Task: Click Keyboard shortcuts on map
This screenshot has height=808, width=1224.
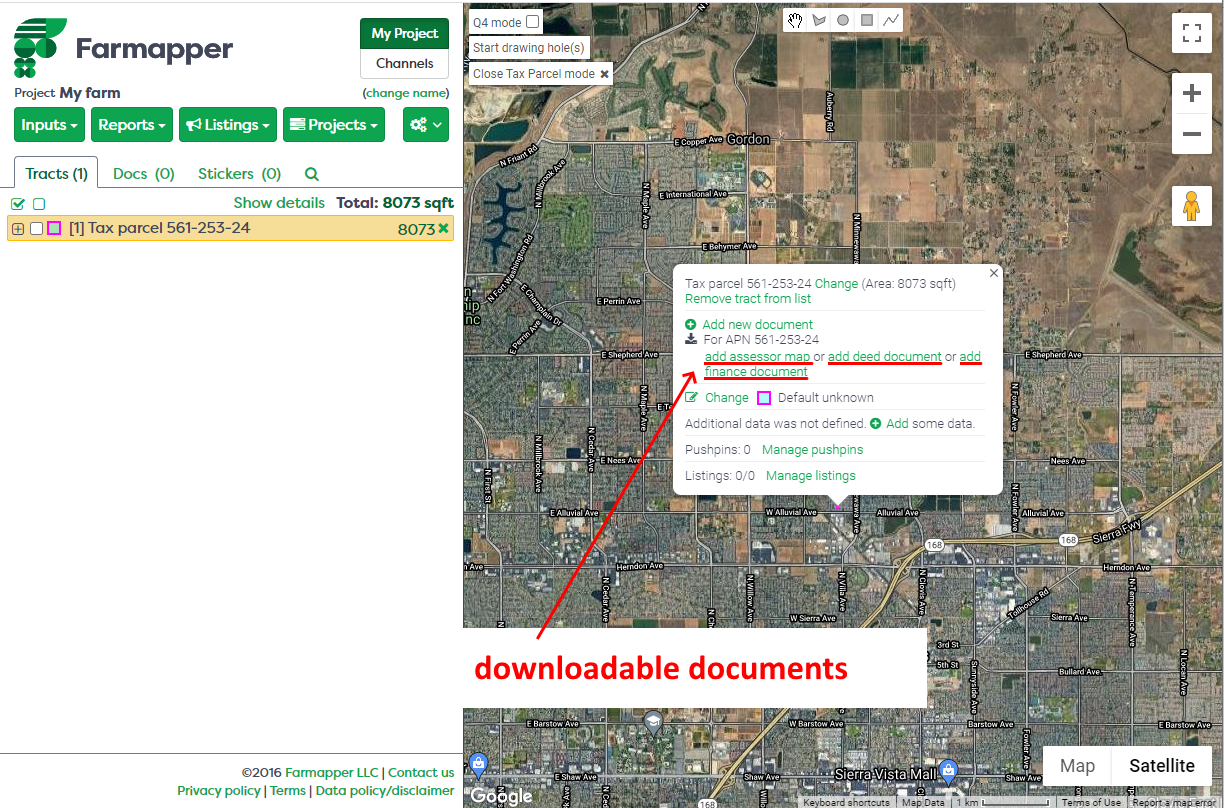Action: click(846, 802)
